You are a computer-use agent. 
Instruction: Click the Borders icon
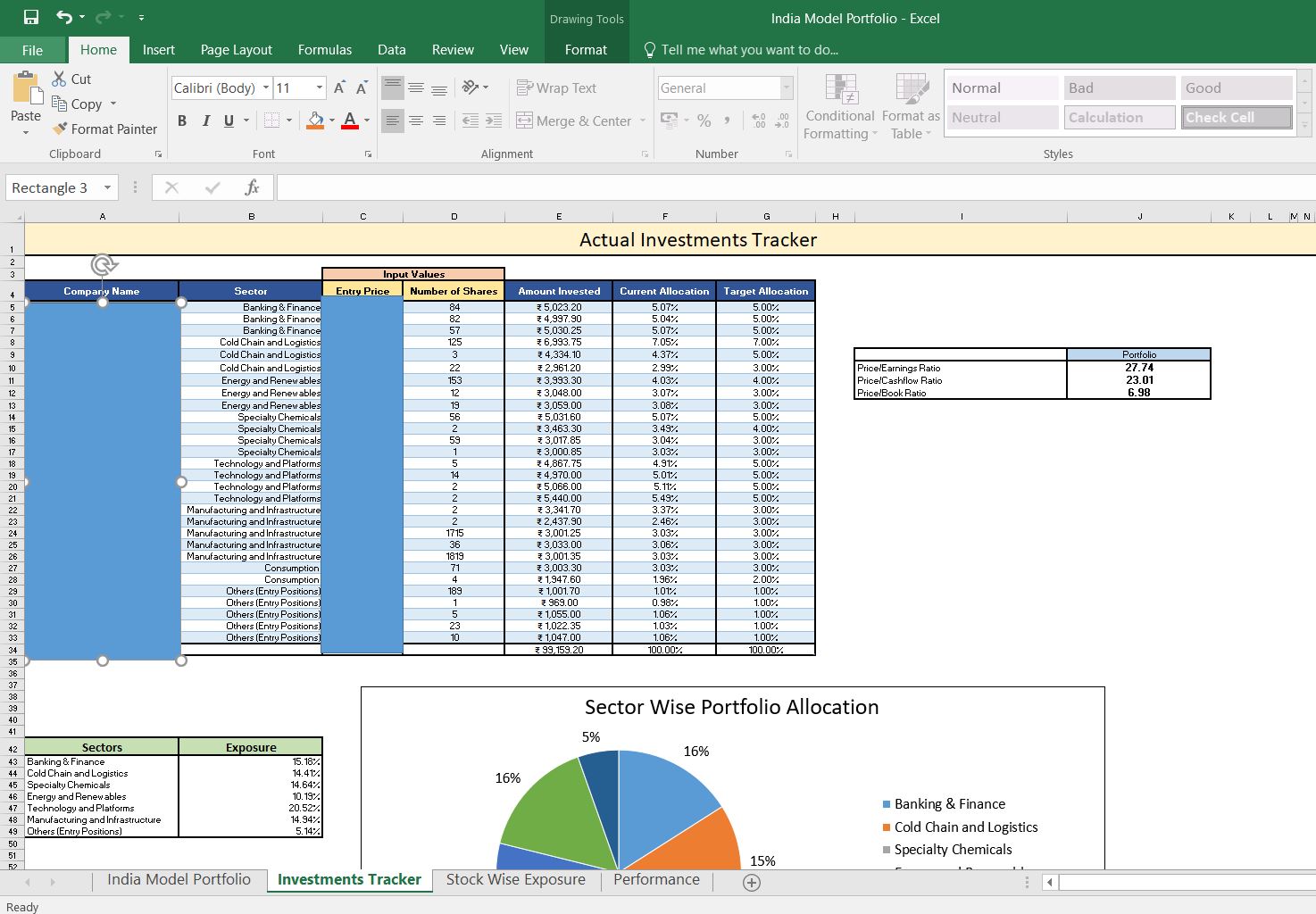coord(271,120)
